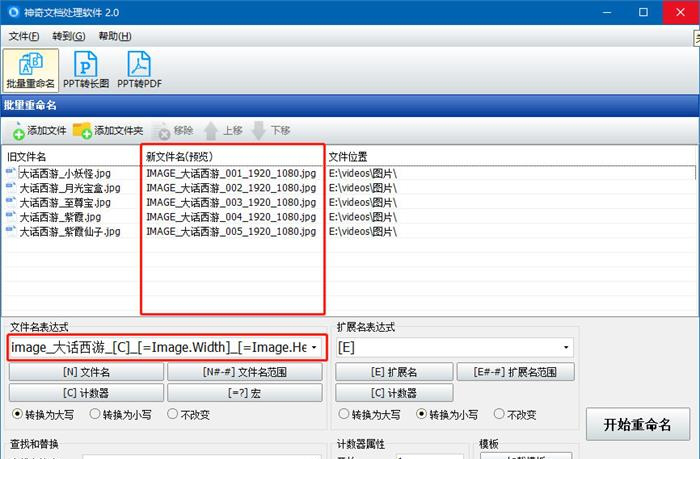Viewport: 700px width, 477px height.
Task: Open the 转到(G) menu
Action: [69, 36]
